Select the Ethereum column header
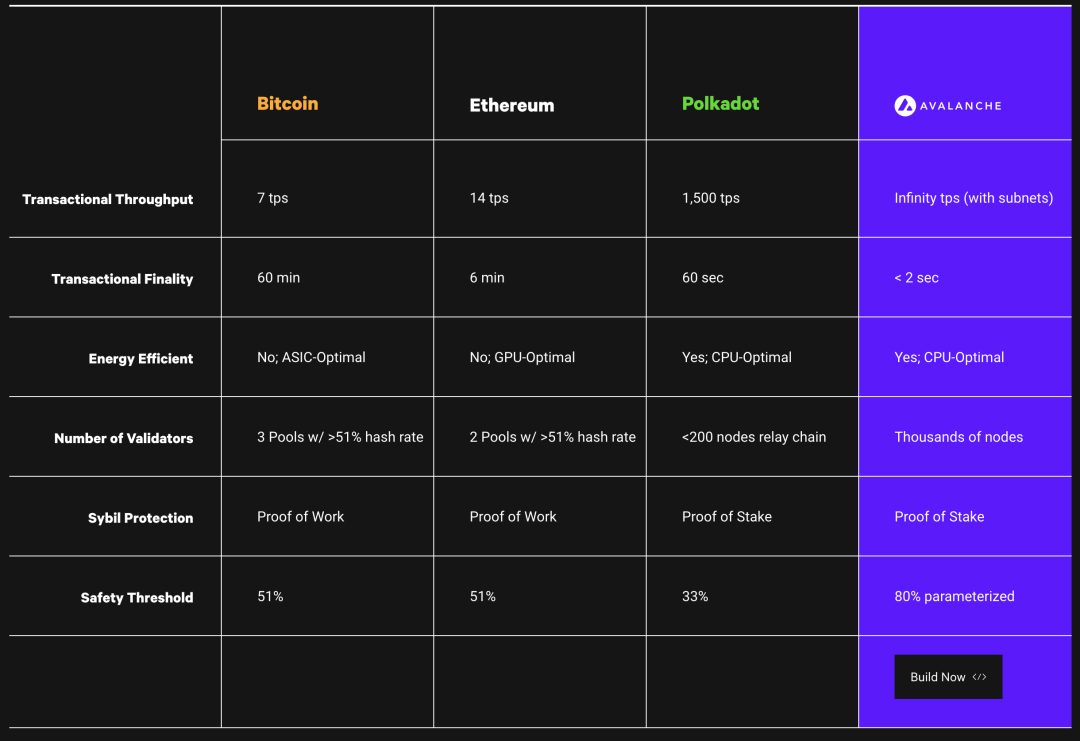1080x741 pixels. [511, 105]
